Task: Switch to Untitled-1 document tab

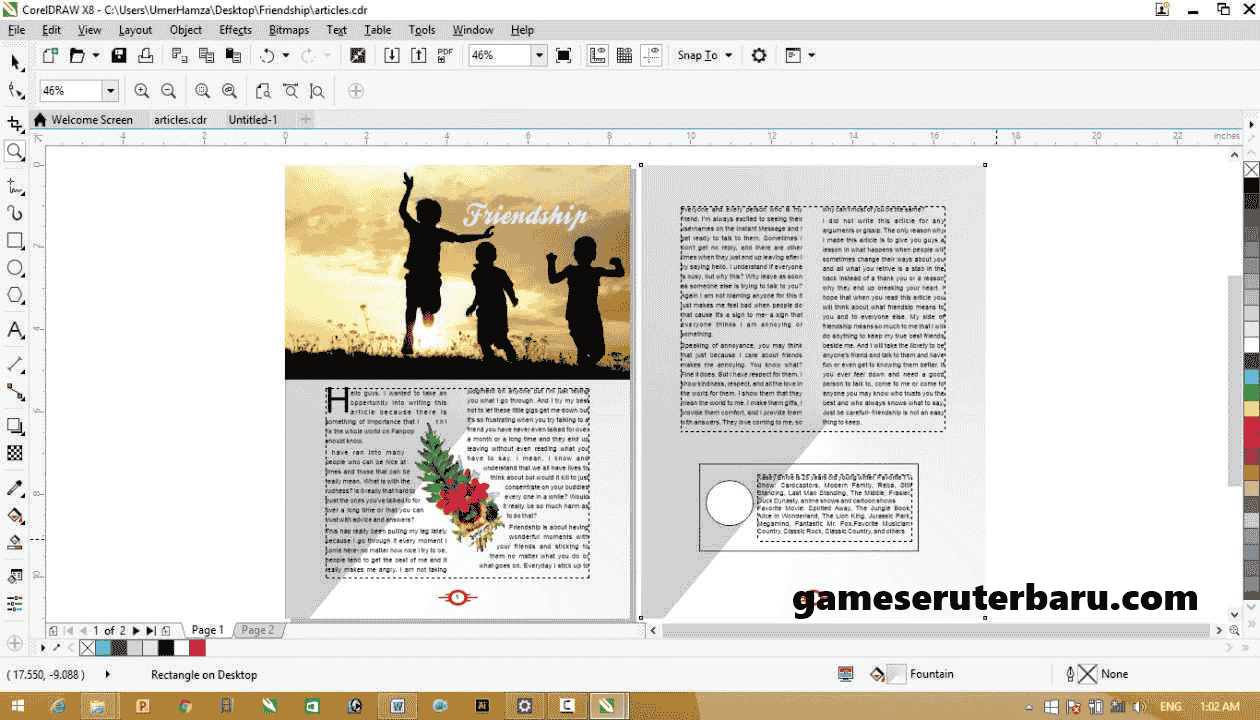Action: tap(253, 120)
